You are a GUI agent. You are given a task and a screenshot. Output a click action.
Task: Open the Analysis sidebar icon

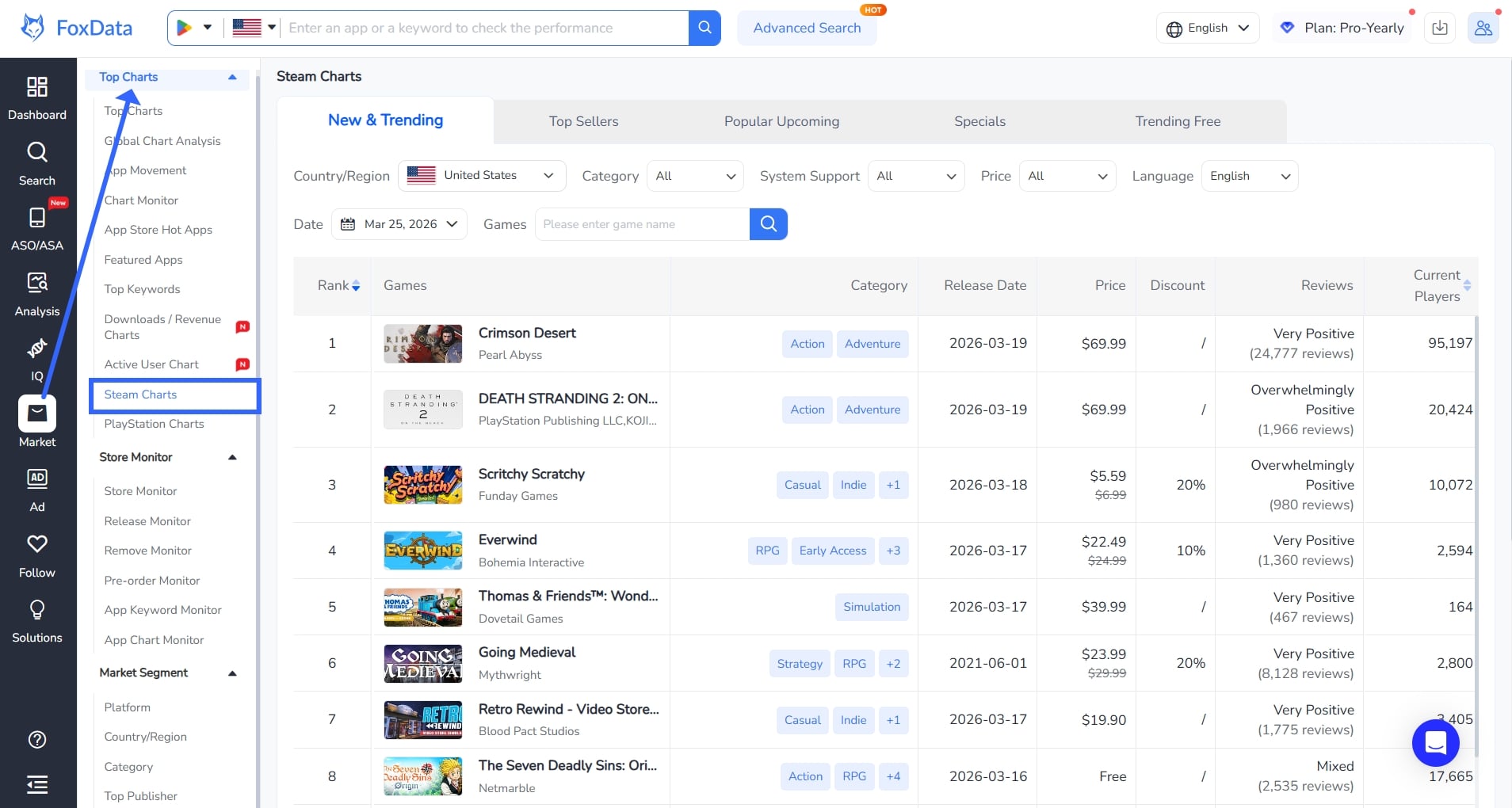pos(37,283)
